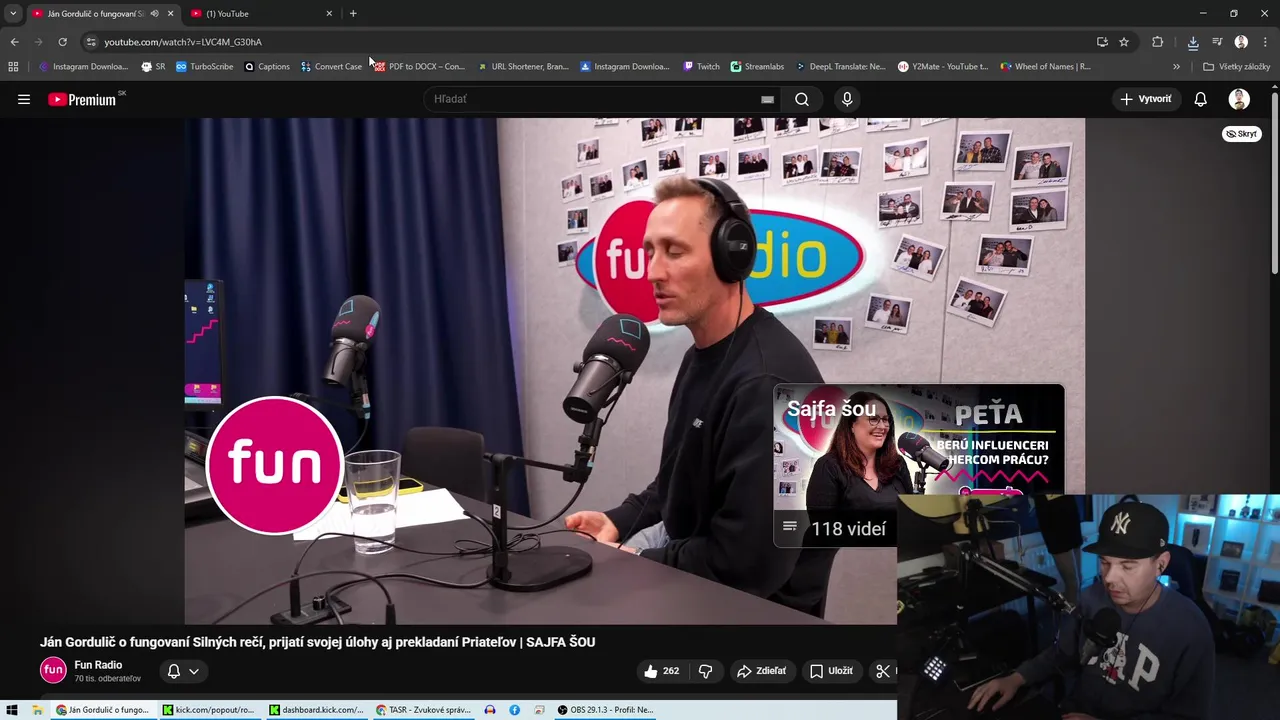Image resolution: width=1280 pixels, height=720 pixels.
Task: Open the clip scissors button
Action: click(x=882, y=671)
